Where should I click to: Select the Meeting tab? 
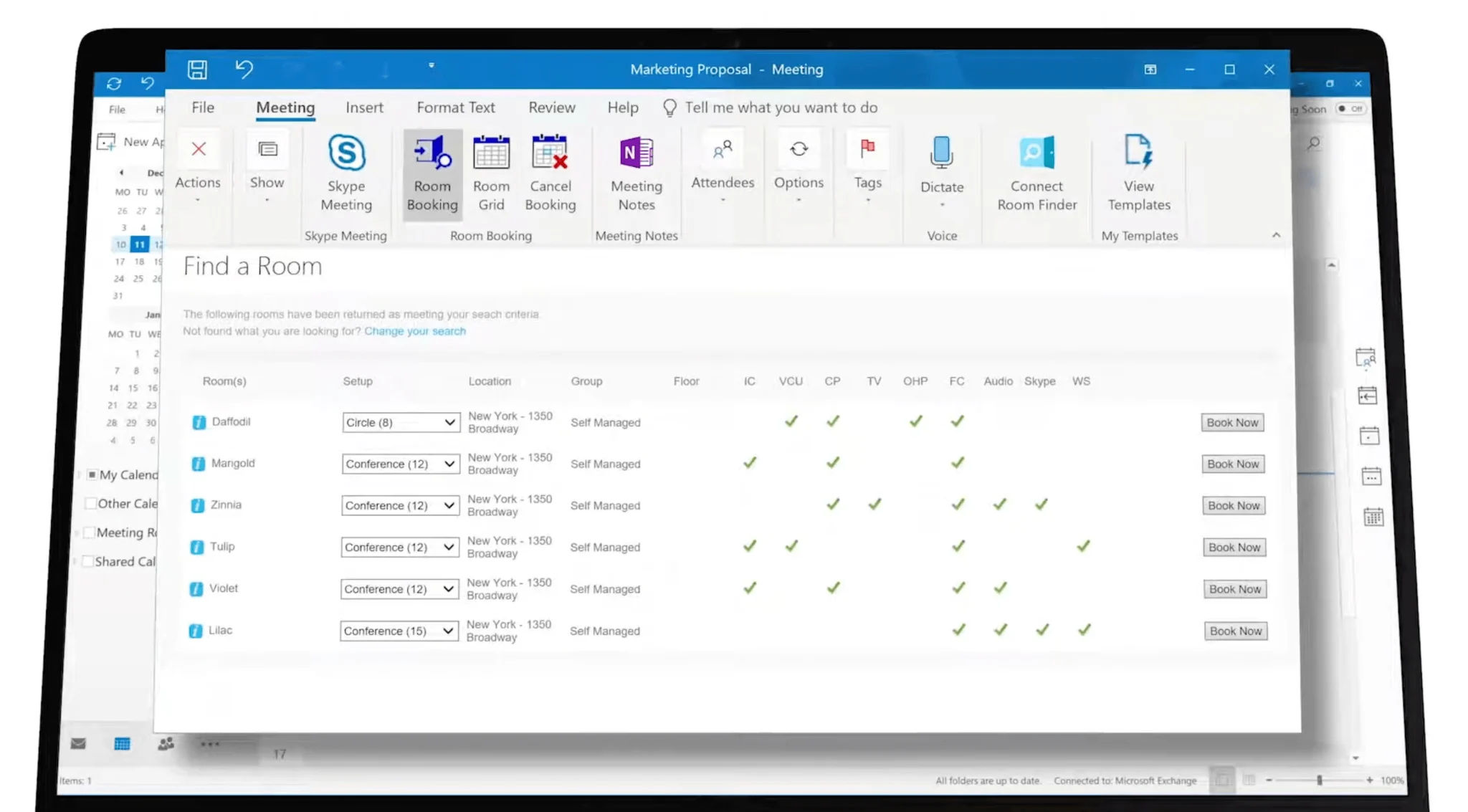(285, 108)
